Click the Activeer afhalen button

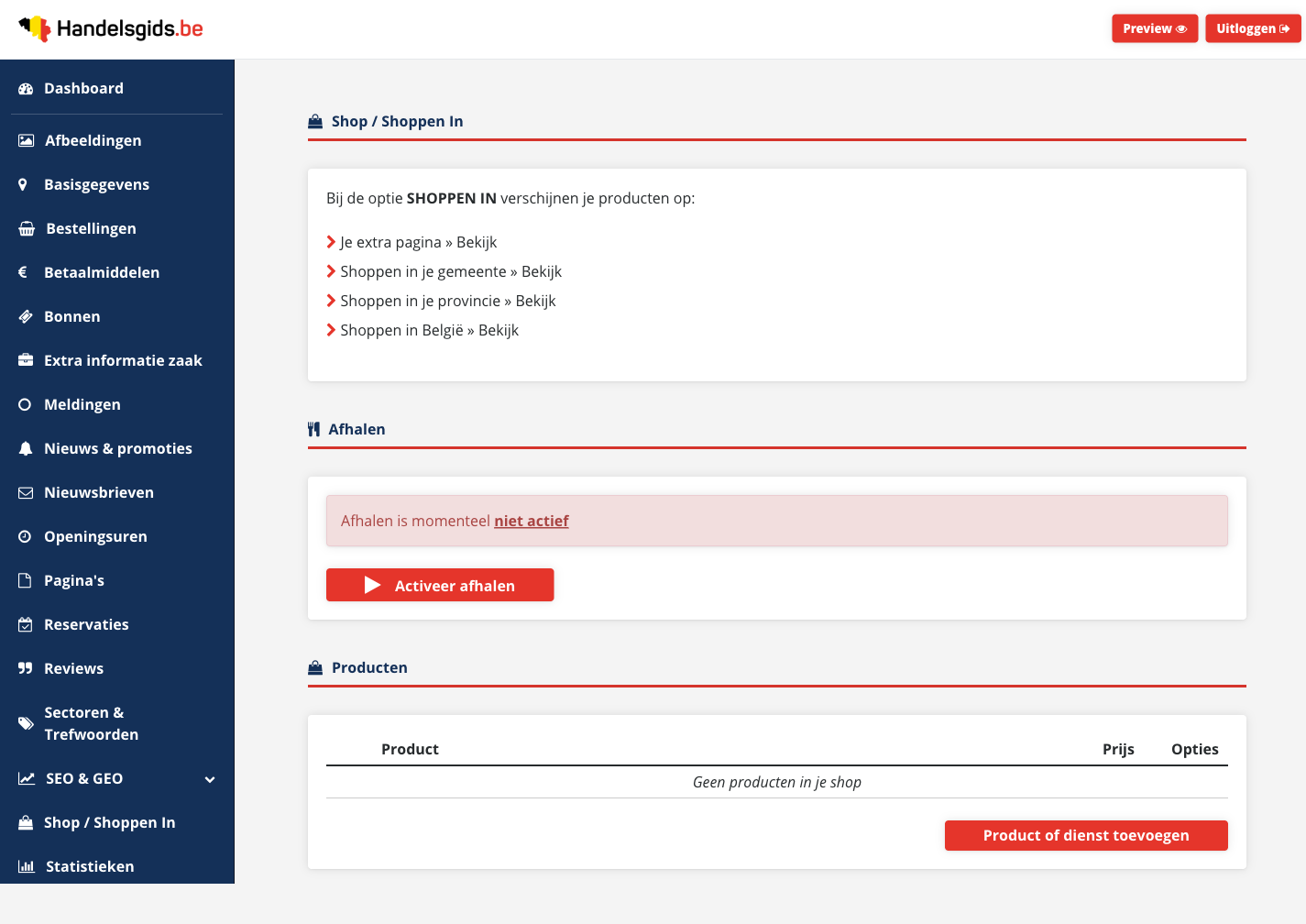(x=440, y=585)
